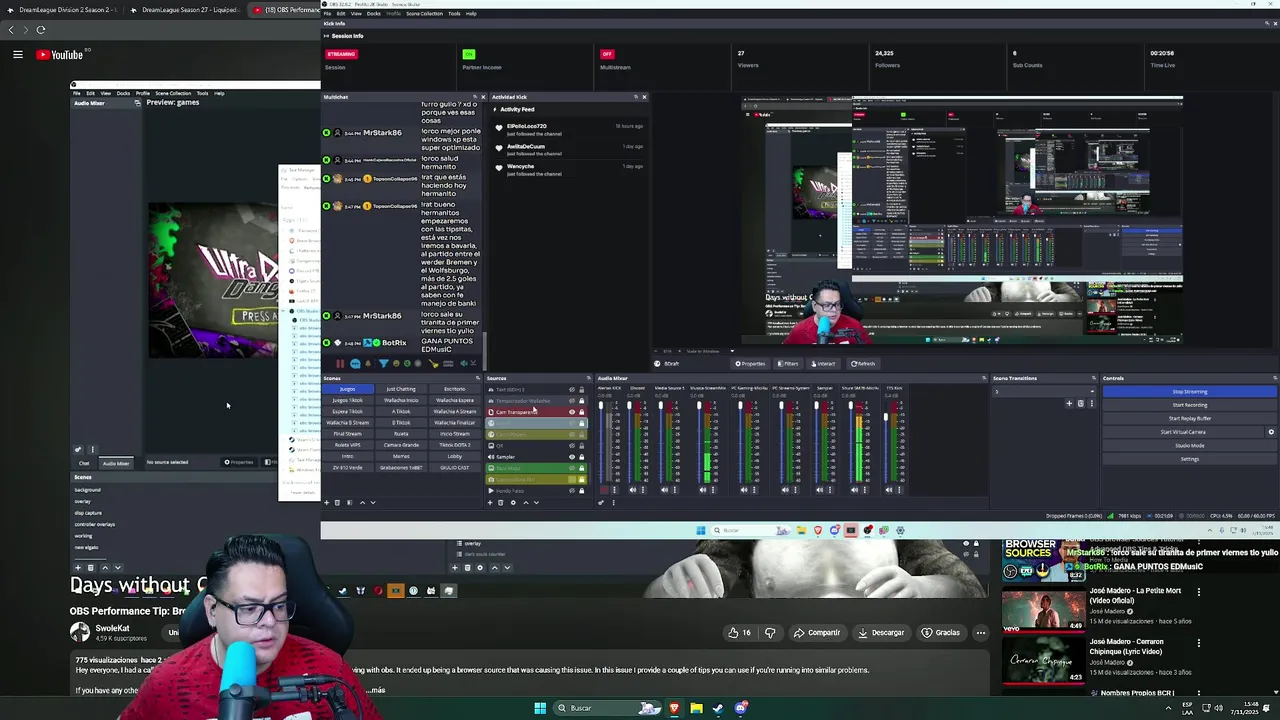Mute the Discord mixer channel

633,490
